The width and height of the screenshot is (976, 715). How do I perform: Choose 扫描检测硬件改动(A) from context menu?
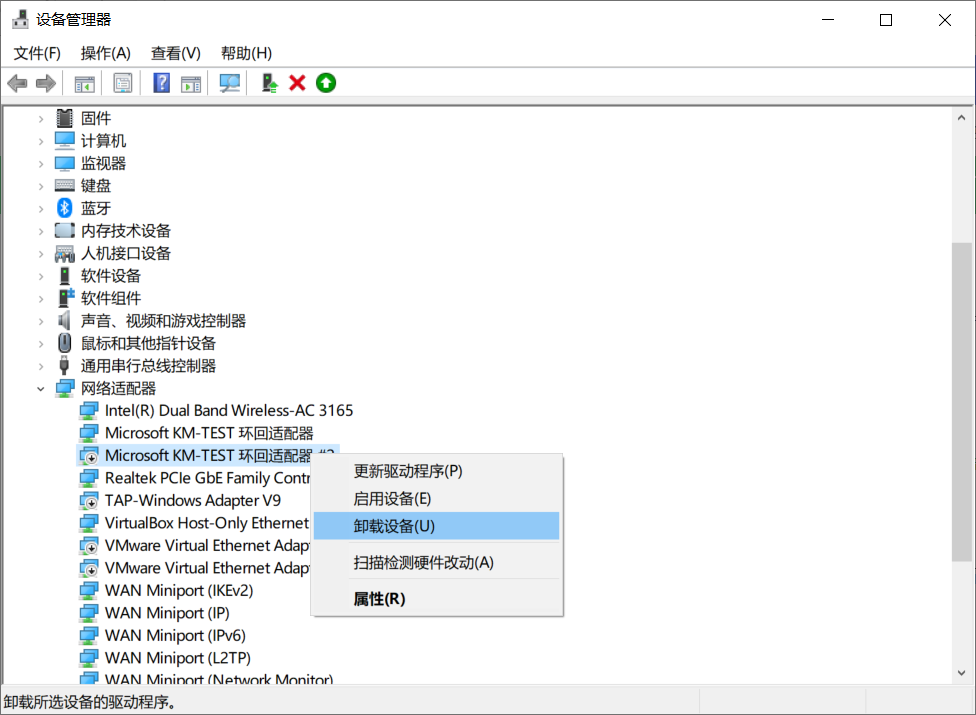pos(436,563)
